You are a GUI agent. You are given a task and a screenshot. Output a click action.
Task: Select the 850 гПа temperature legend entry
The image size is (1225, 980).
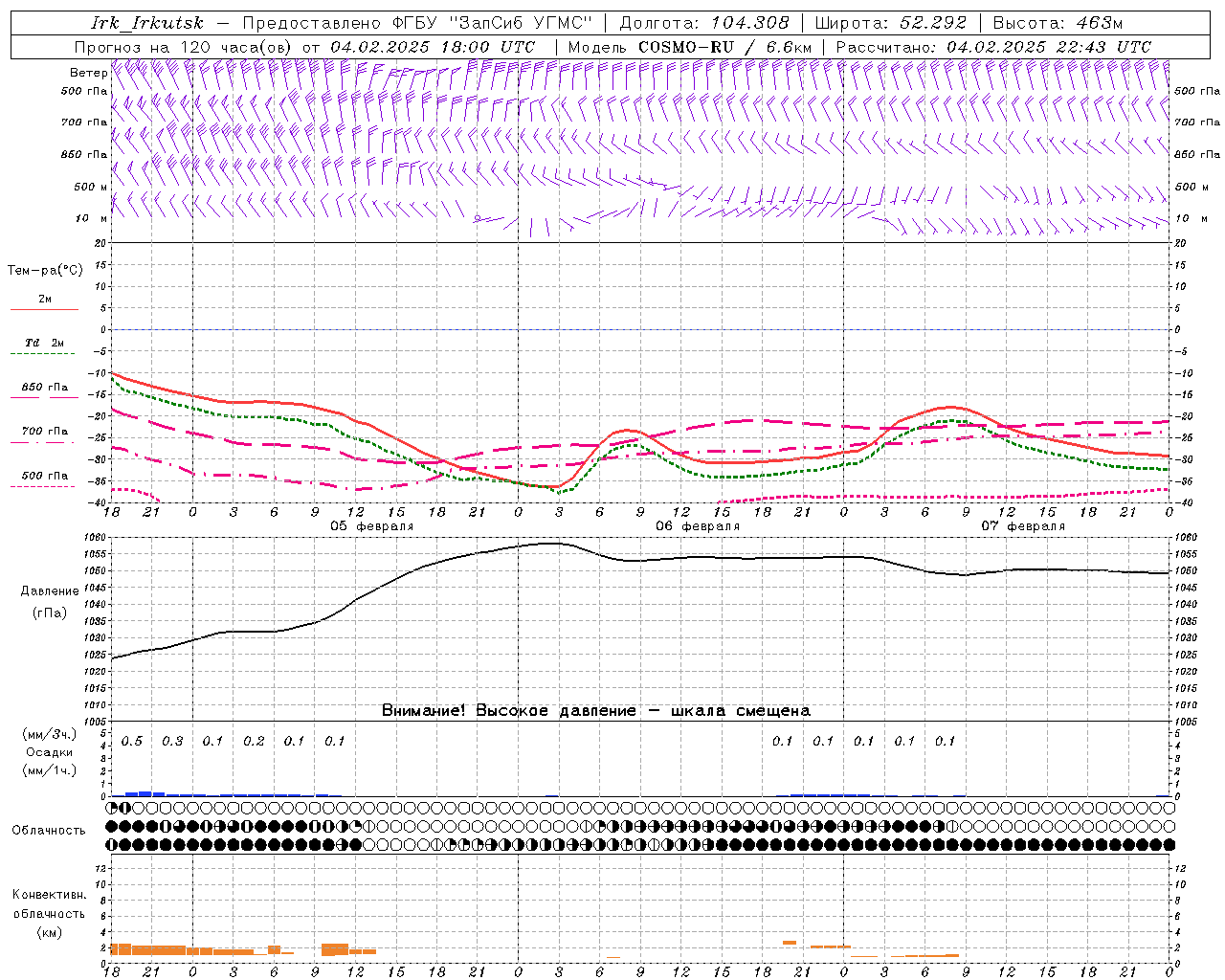44,389
